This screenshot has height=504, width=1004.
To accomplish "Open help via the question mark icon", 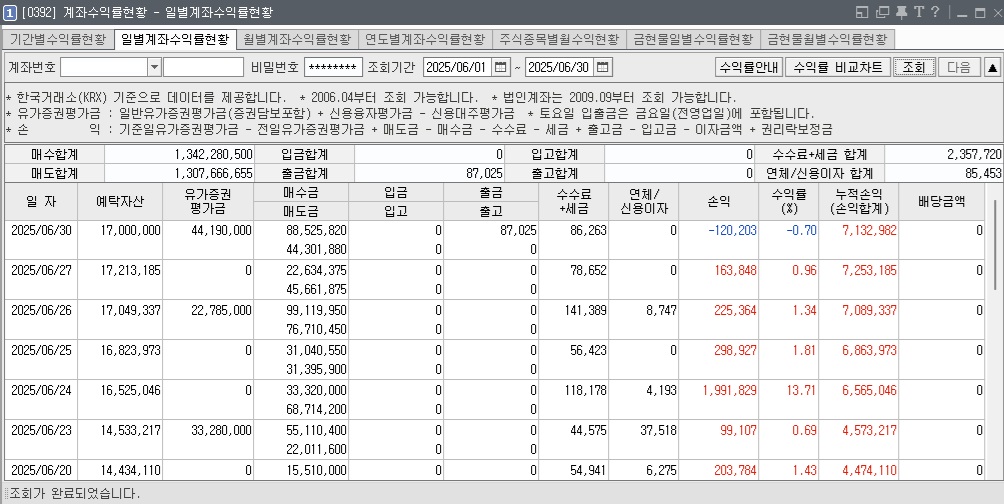I will click(x=934, y=12).
